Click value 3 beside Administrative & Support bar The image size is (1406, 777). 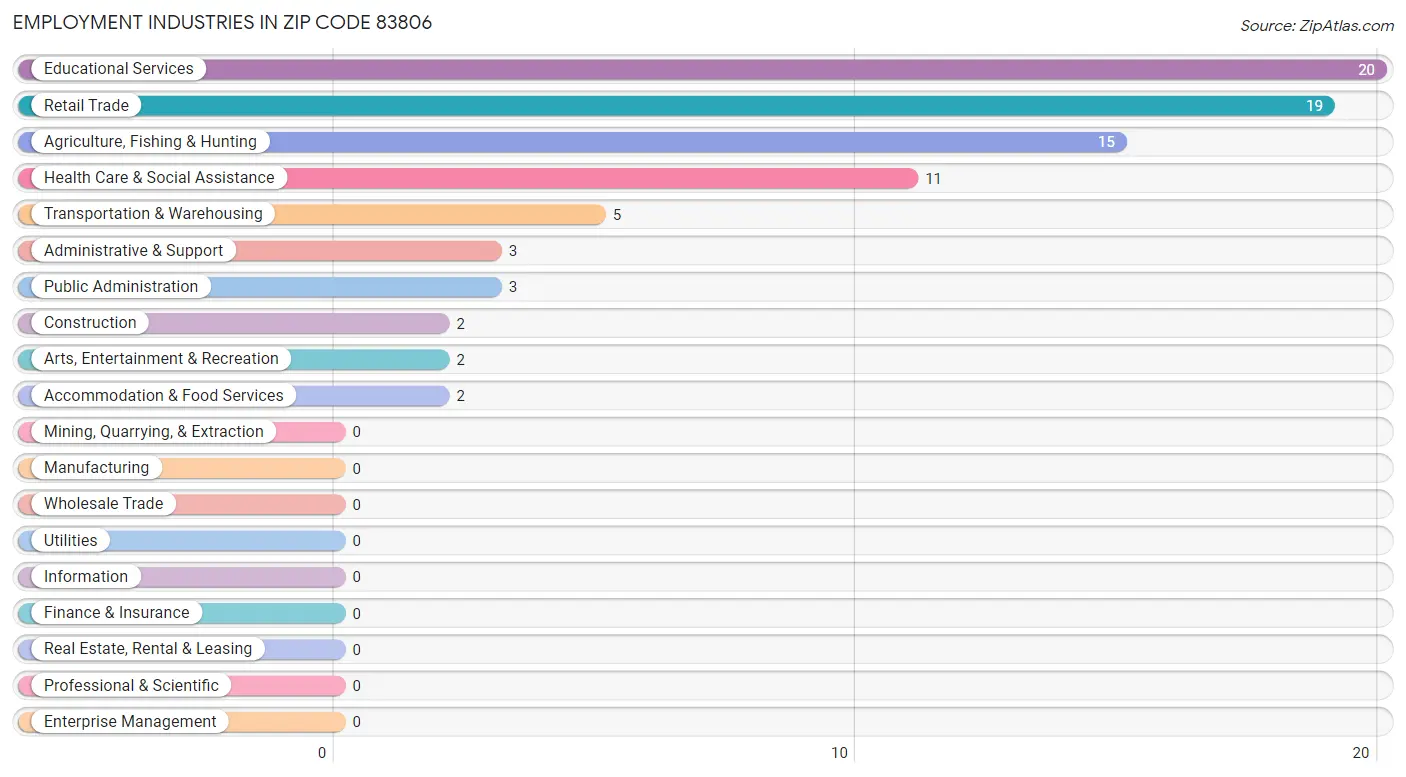pyautogui.click(x=513, y=251)
